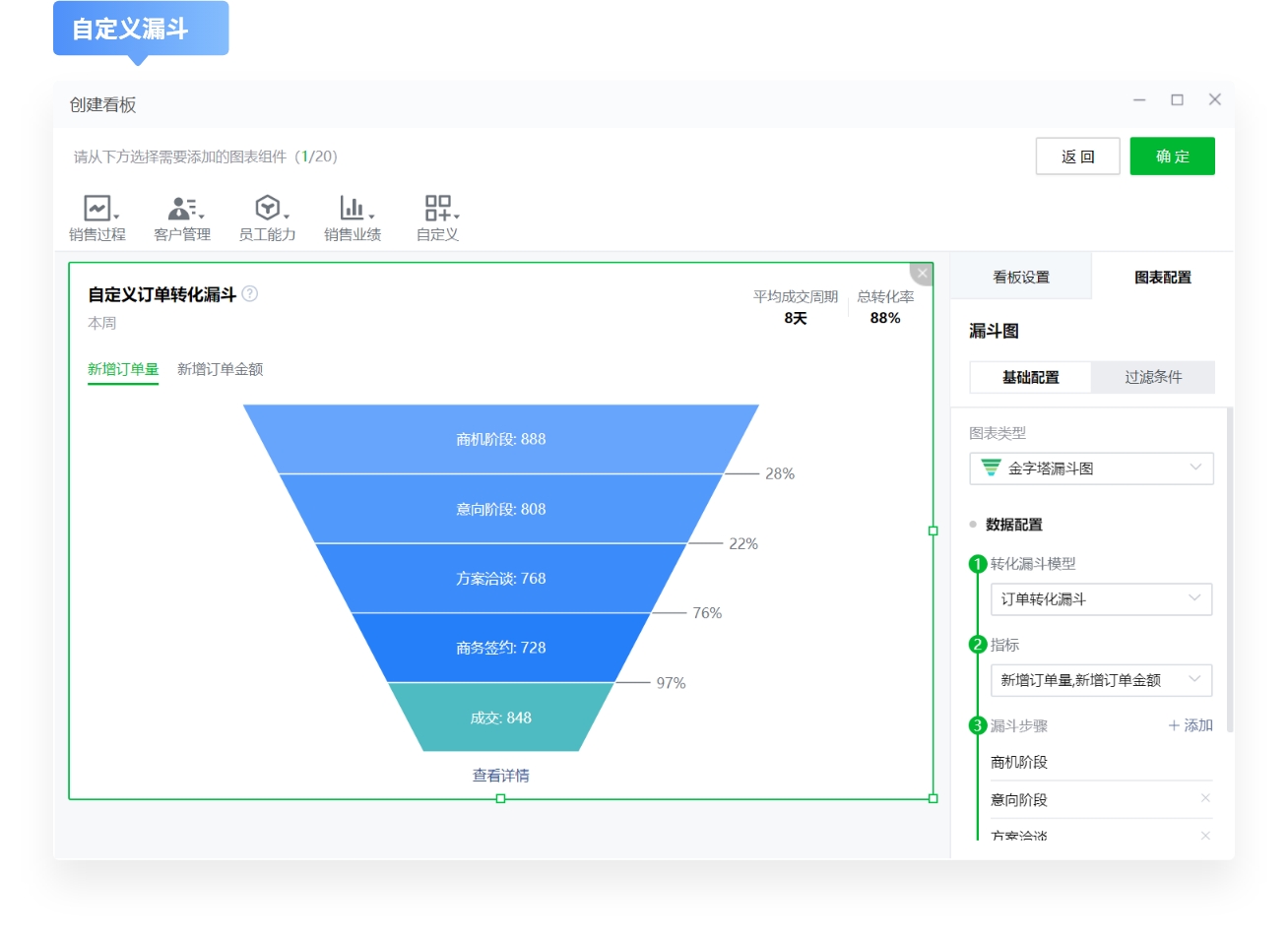1288x937 pixels.
Task: Click the help icon beside 自定义订单转化漏斗 title
Action: coord(249,293)
